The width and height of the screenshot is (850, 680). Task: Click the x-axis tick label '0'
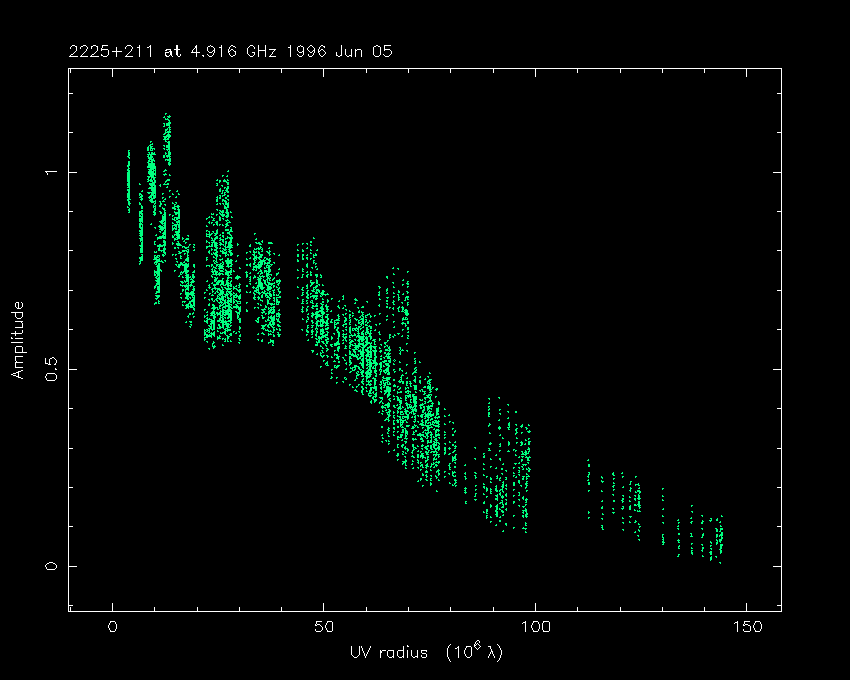pyautogui.click(x=113, y=627)
